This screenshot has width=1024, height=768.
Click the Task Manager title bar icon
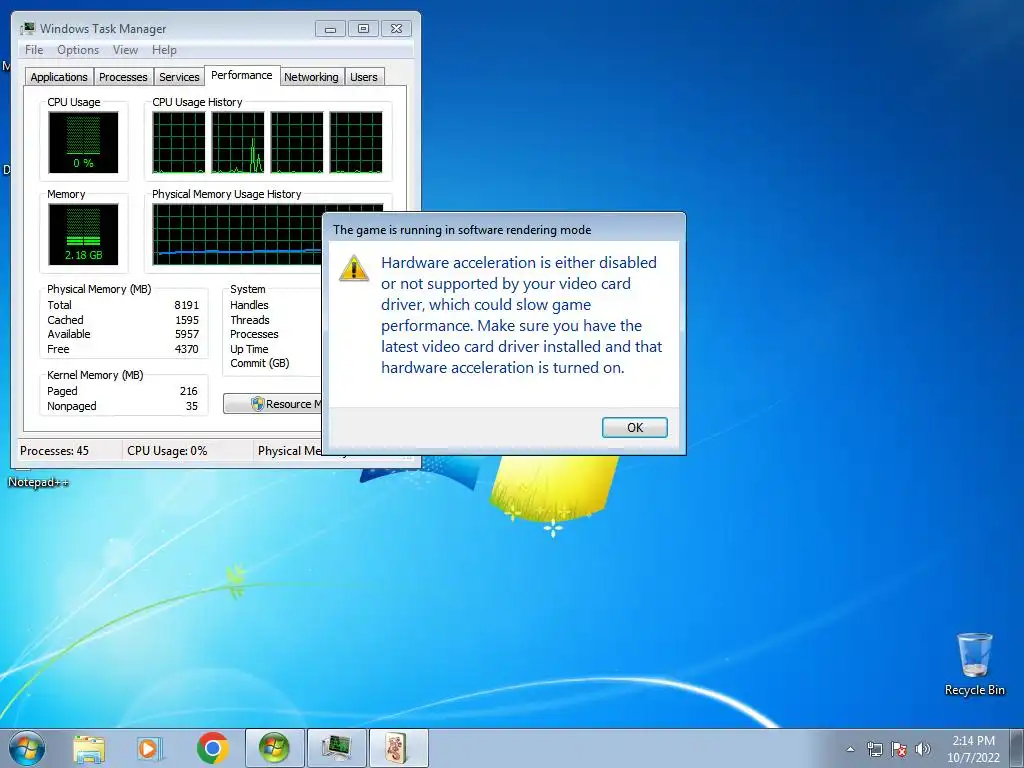tap(27, 29)
